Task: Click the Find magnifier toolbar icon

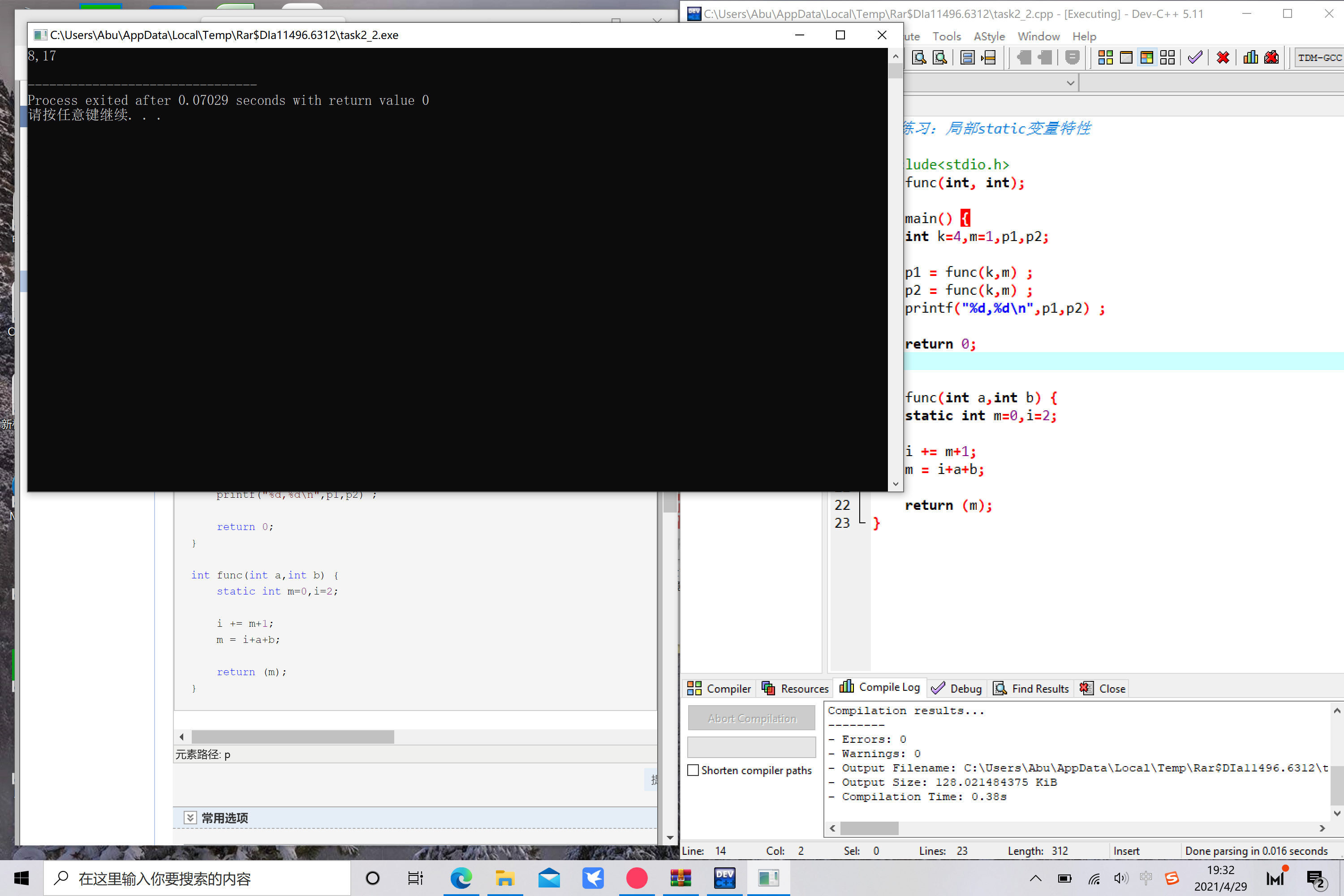Action: pyautogui.click(x=919, y=58)
